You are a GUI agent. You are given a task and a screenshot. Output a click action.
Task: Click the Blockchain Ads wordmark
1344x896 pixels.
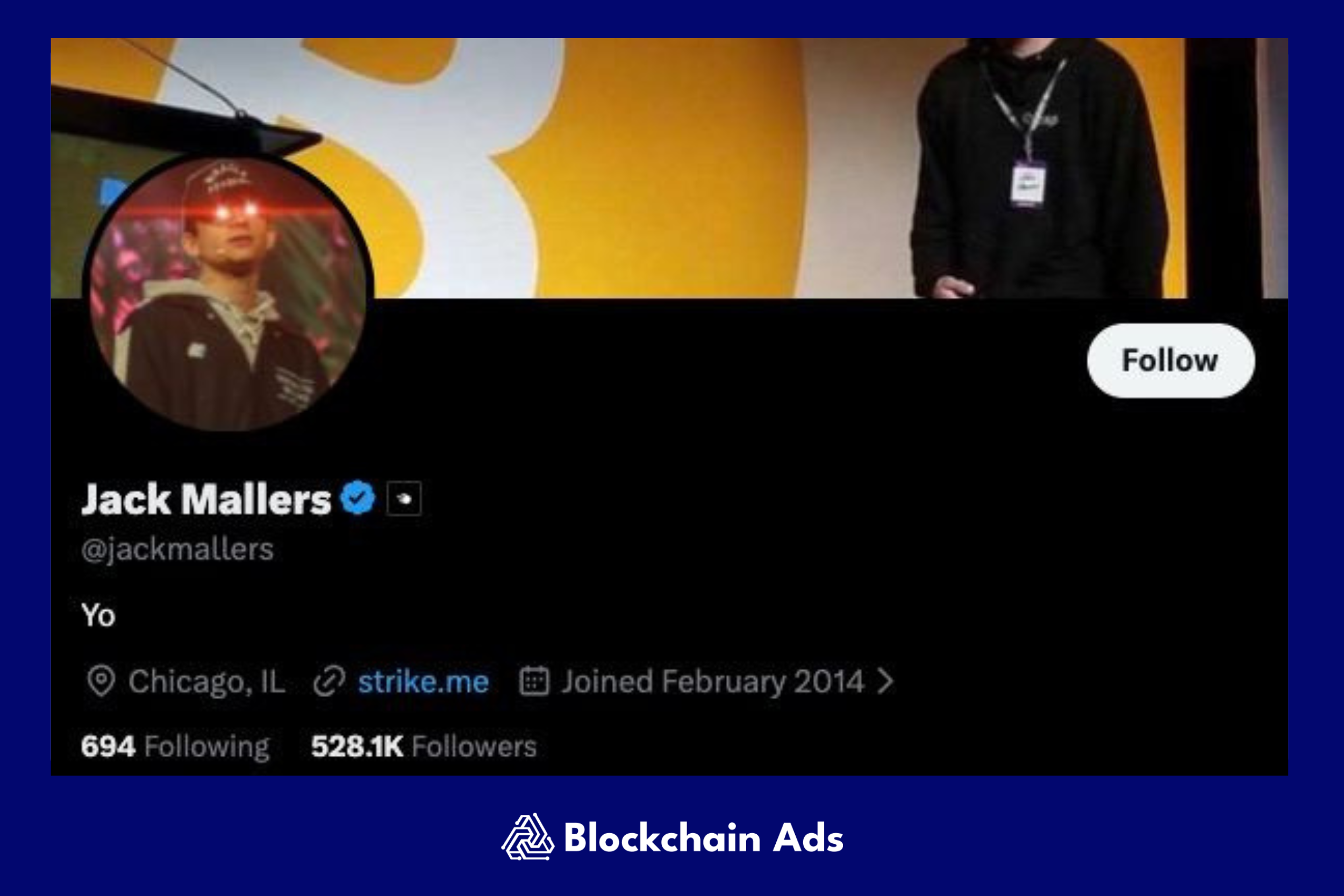703,838
